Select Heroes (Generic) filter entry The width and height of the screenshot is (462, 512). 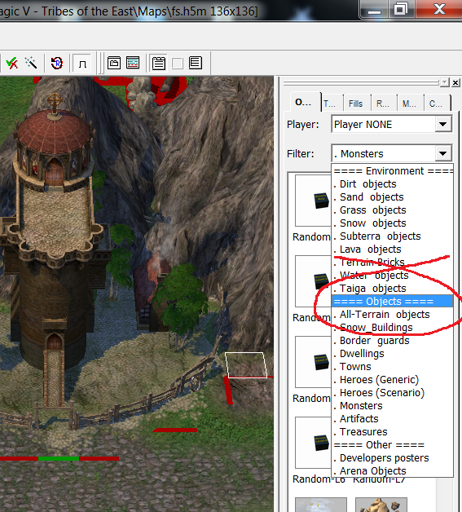point(392,379)
